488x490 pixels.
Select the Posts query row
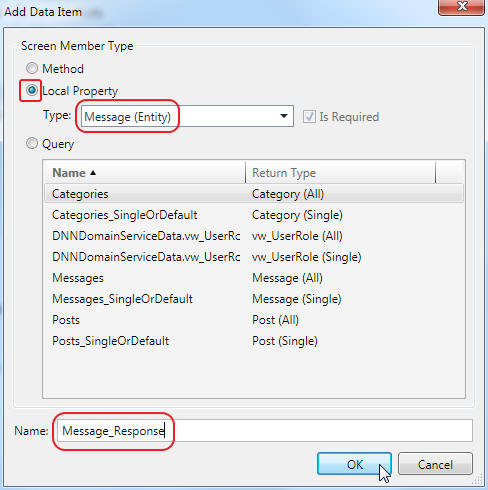pyautogui.click(x=254, y=320)
